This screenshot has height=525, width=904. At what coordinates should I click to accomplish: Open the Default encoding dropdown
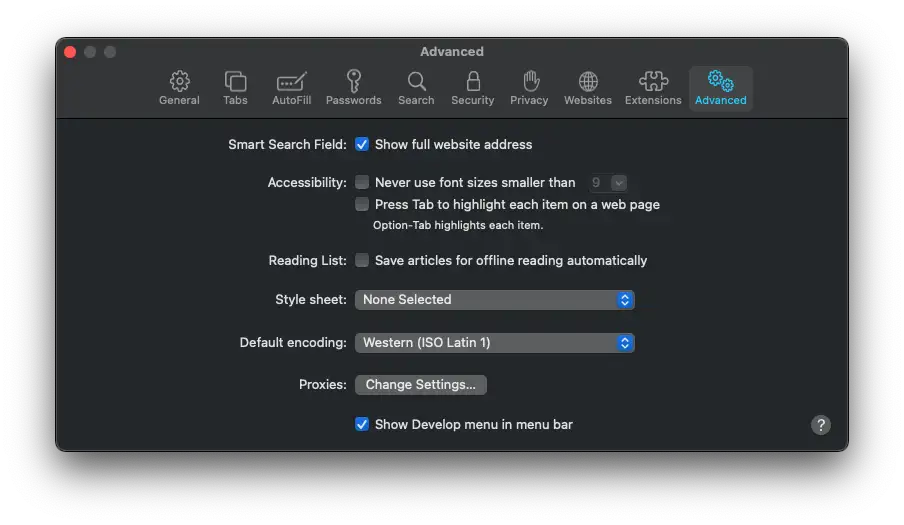click(x=495, y=343)
